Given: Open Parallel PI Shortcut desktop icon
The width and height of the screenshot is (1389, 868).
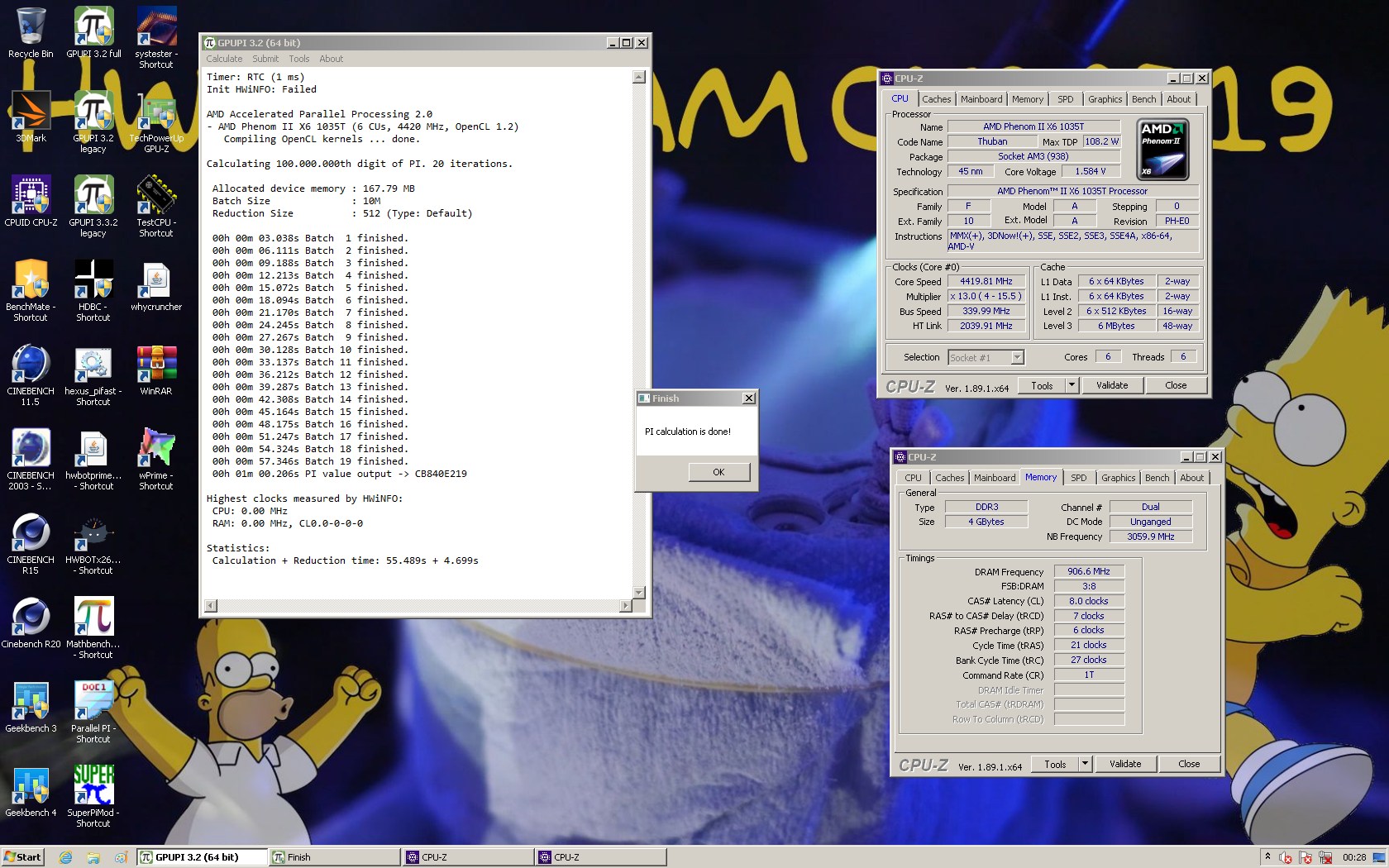Looking at the screenshot, I should tap(93, 713).
